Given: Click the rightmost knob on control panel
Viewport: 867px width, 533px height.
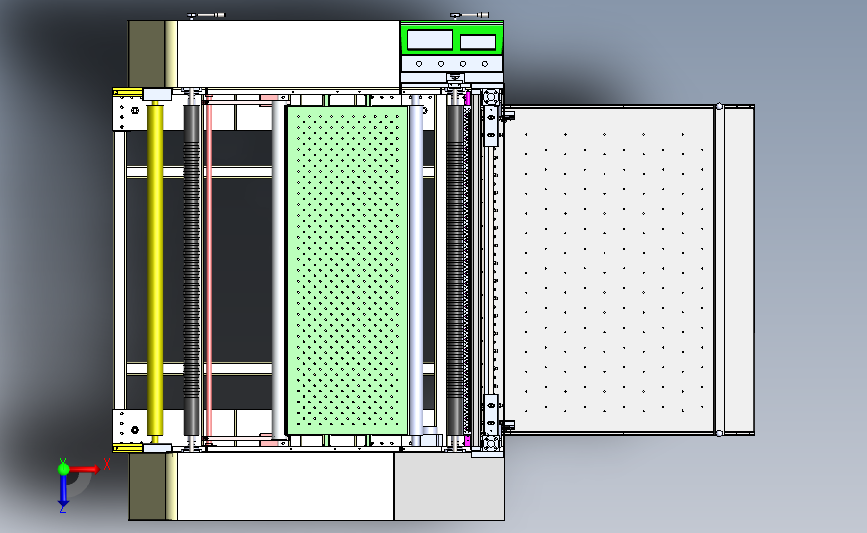Looking at the screenshot, I should click(x=485, y=64).
